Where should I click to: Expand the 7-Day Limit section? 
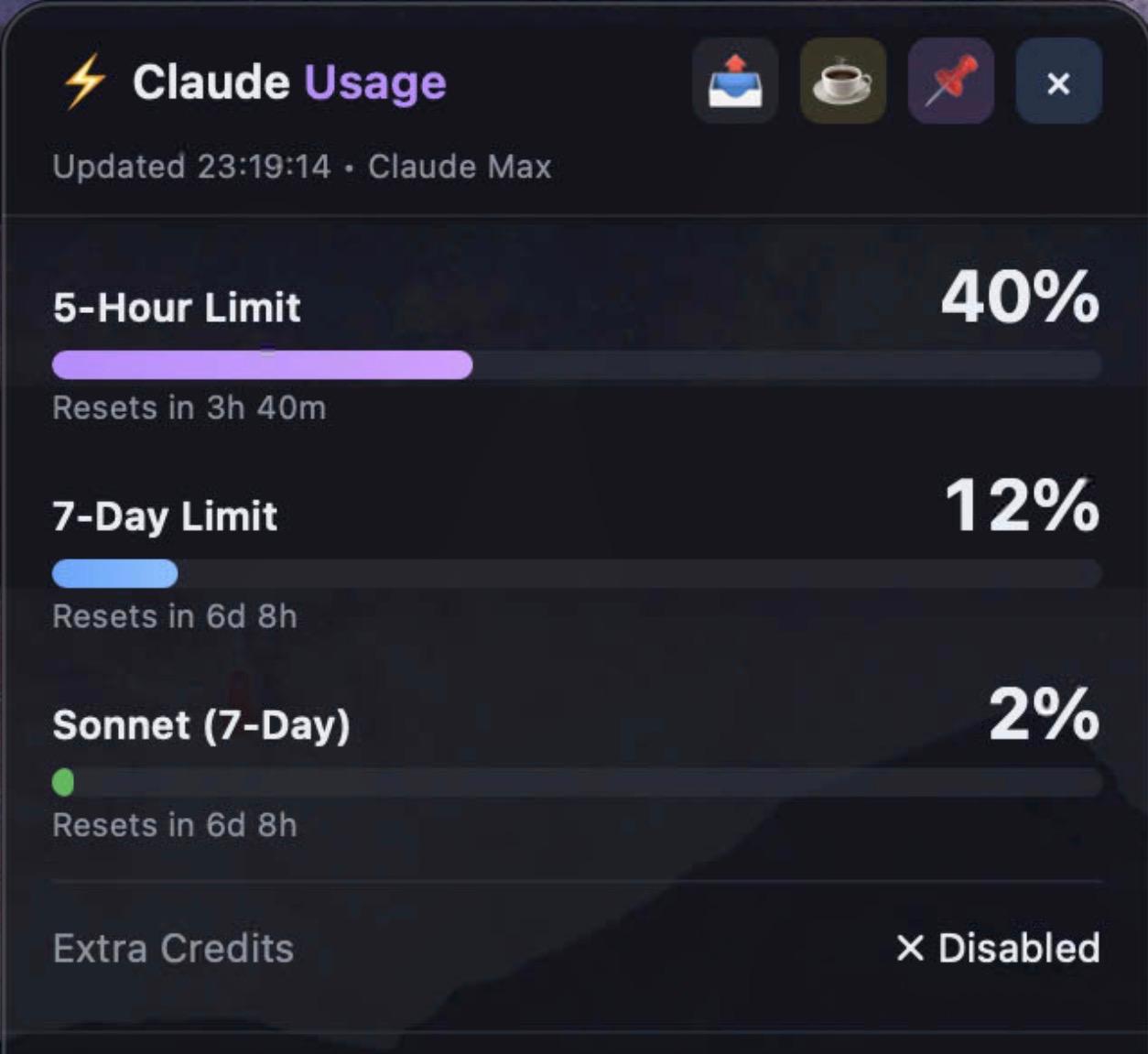[165, 516]
